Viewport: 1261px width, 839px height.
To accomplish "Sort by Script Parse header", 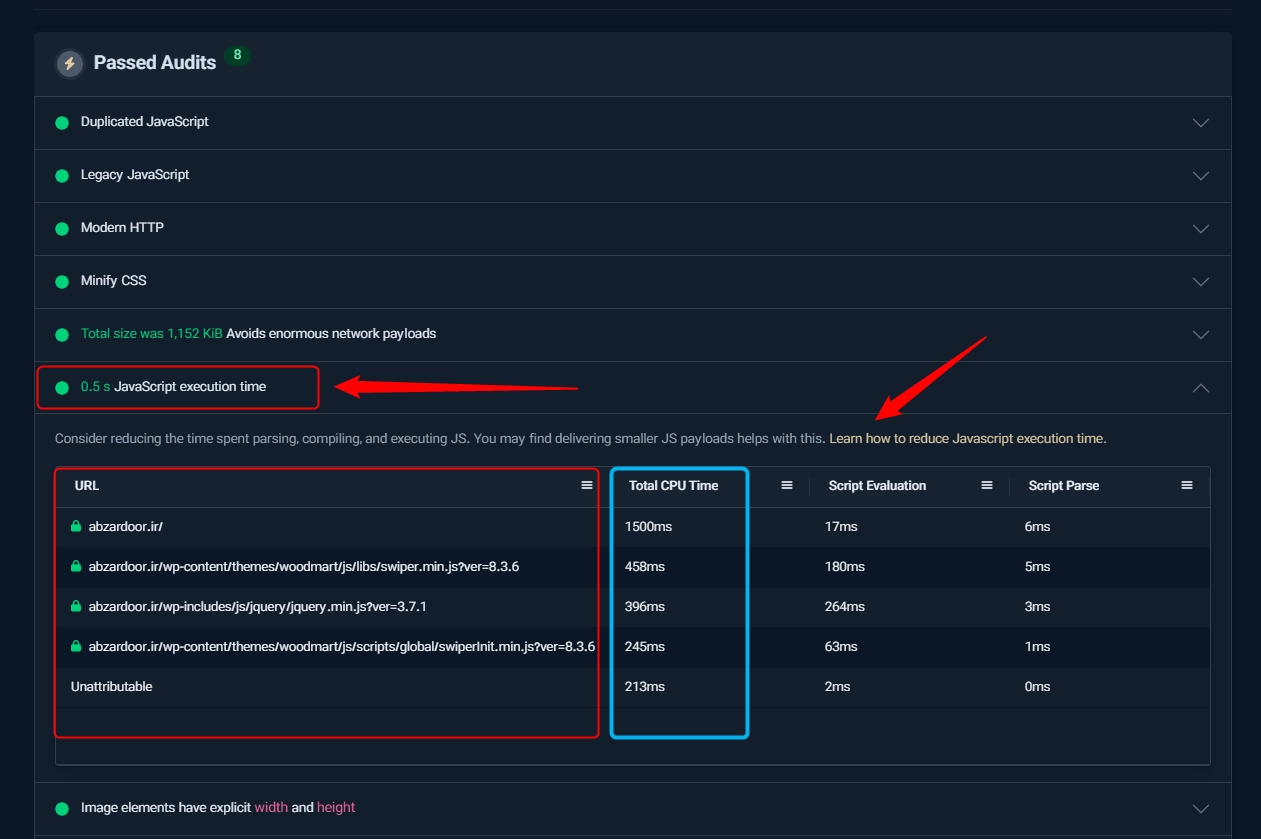I will click(x=1064, y=485).
